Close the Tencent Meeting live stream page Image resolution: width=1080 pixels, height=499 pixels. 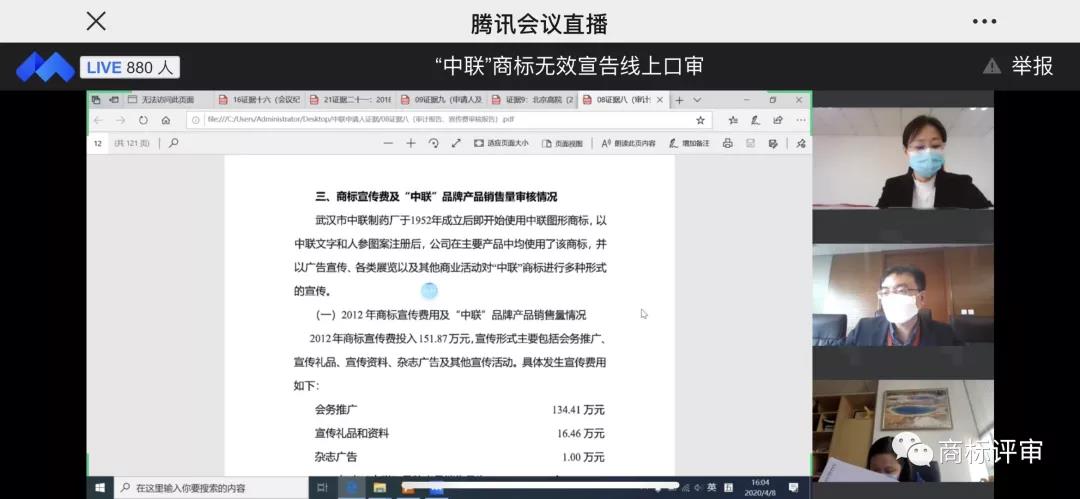(x=96, y=21)
